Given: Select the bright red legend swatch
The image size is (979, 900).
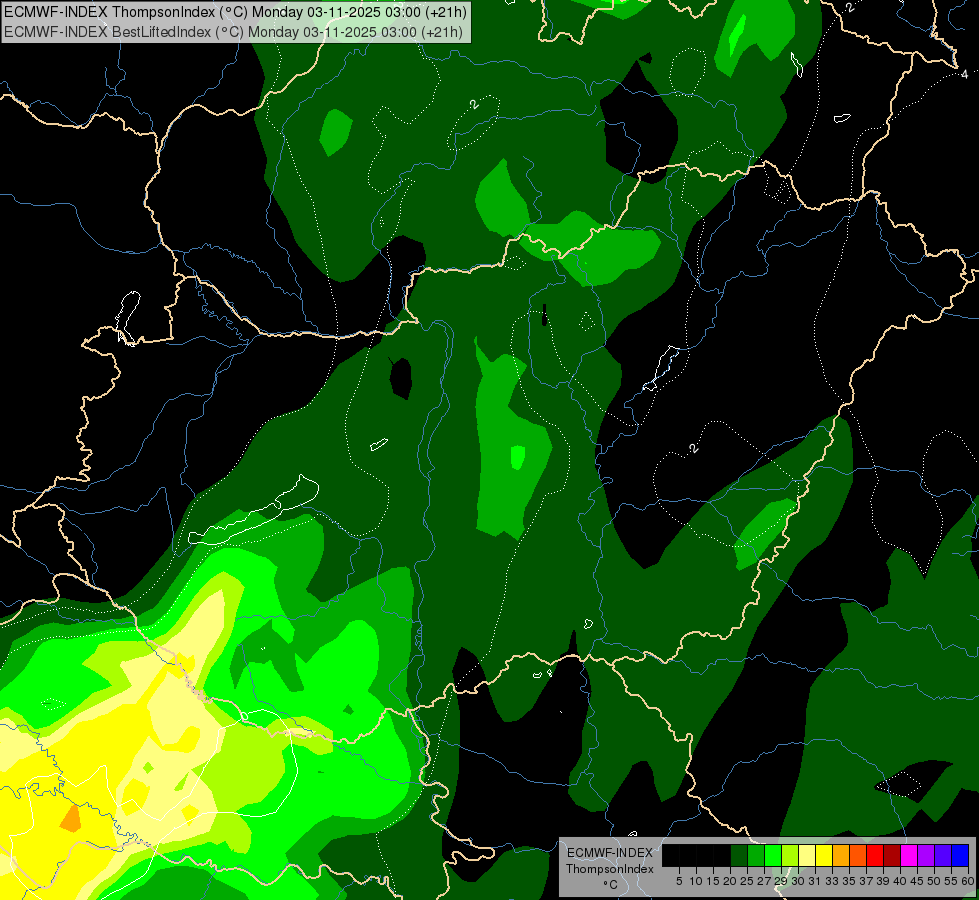Looking at the screenshot, I should tap(875, 855).
